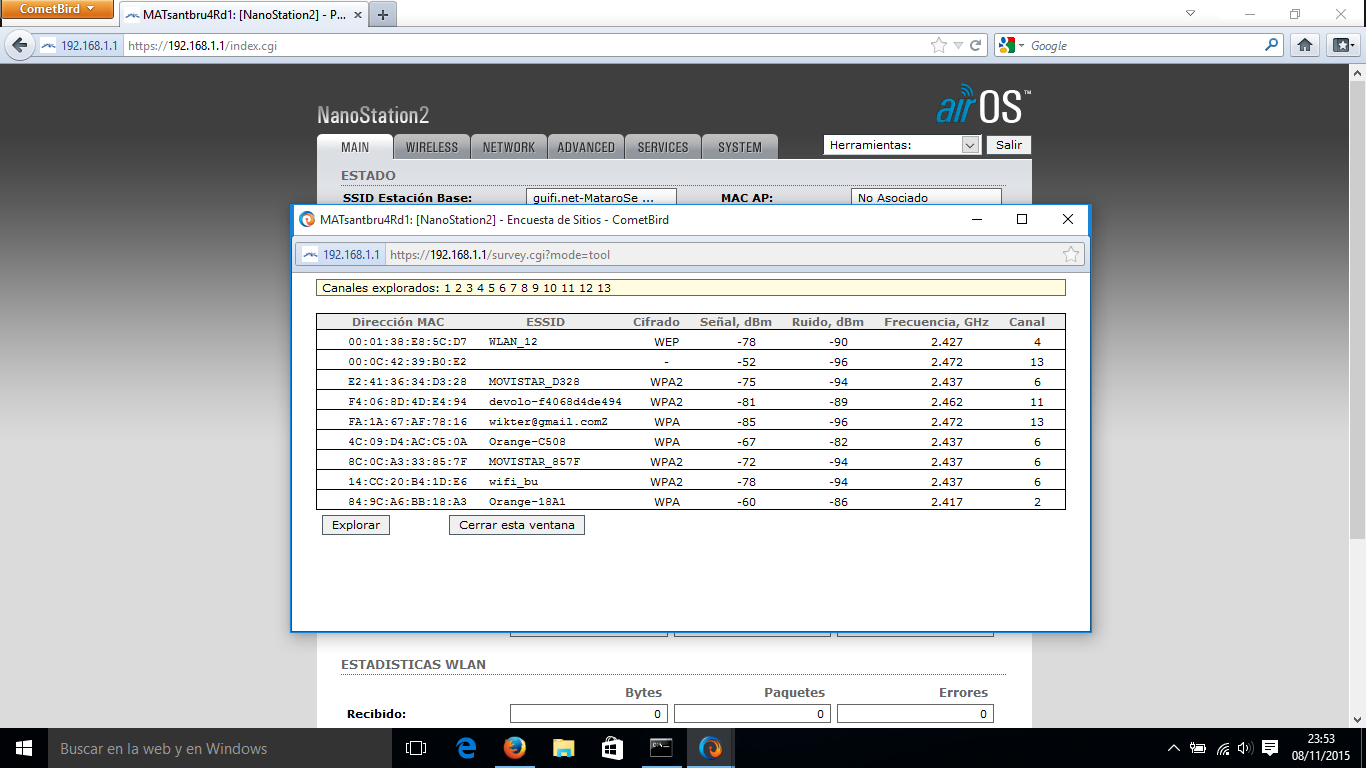Open the command prompt taskbar icon
The height and width of the screenshot is (768, 1366).
[x=661, y=748]
